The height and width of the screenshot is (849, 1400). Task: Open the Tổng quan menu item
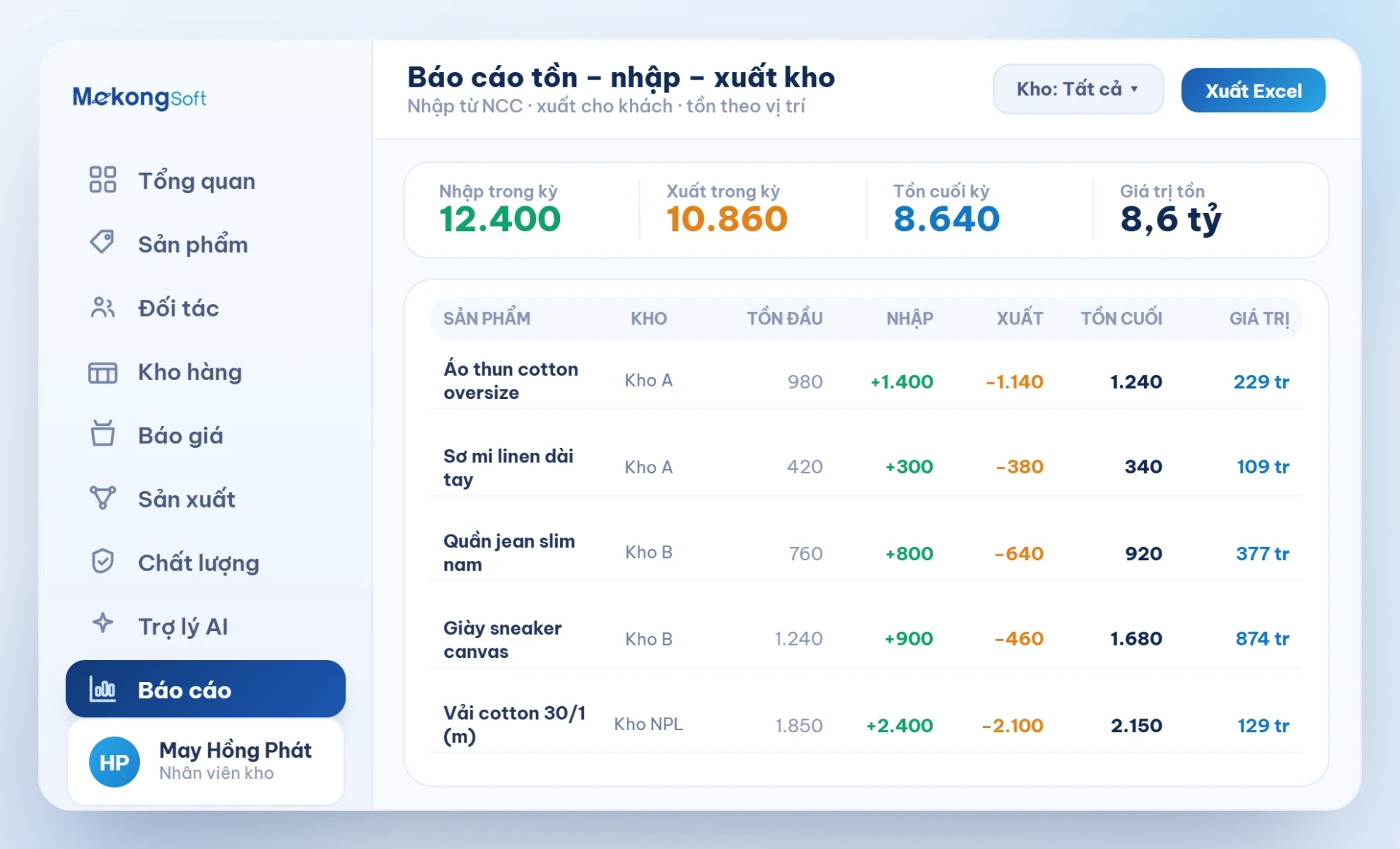point(206,180)
